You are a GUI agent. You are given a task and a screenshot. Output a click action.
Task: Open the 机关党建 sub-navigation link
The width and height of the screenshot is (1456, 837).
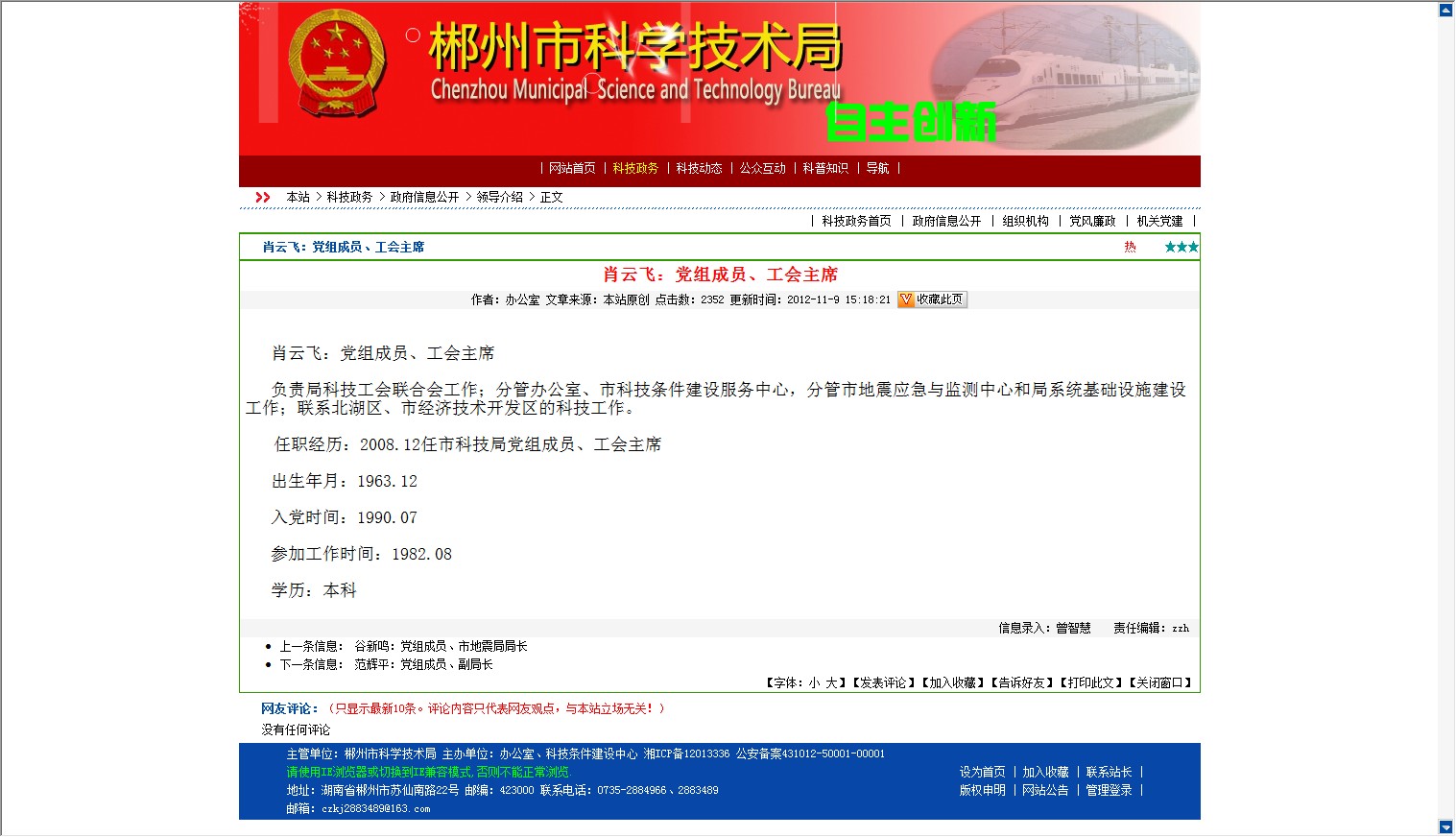(x=1159, y=221)
